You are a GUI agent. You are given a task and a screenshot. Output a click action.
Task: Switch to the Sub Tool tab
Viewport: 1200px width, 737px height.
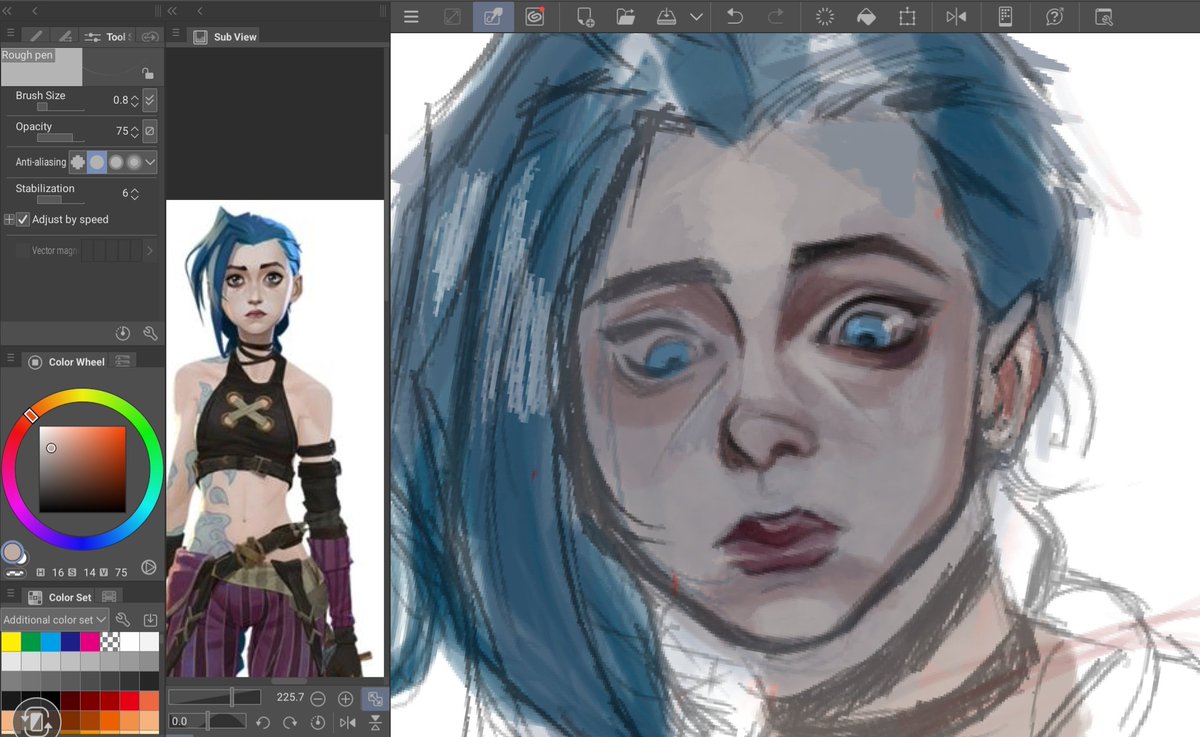coord(65,36)
